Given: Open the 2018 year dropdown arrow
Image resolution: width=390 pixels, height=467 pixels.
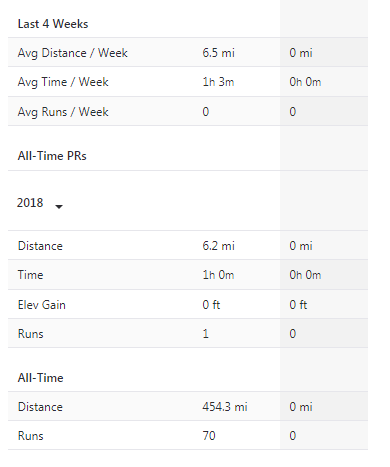Looking at the screenshot, I should coord(59,207).
